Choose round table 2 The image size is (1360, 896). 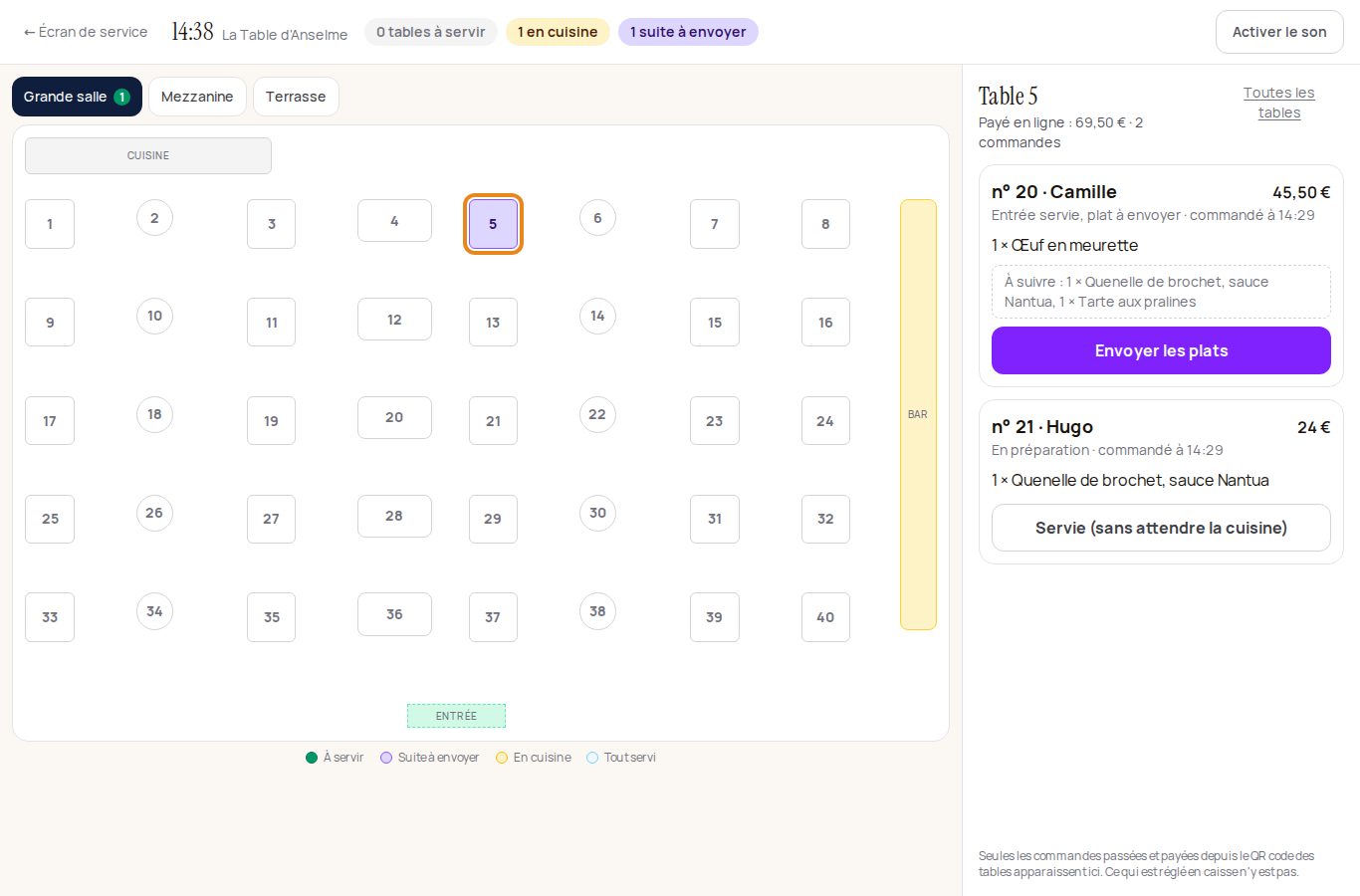click(154, 218)
